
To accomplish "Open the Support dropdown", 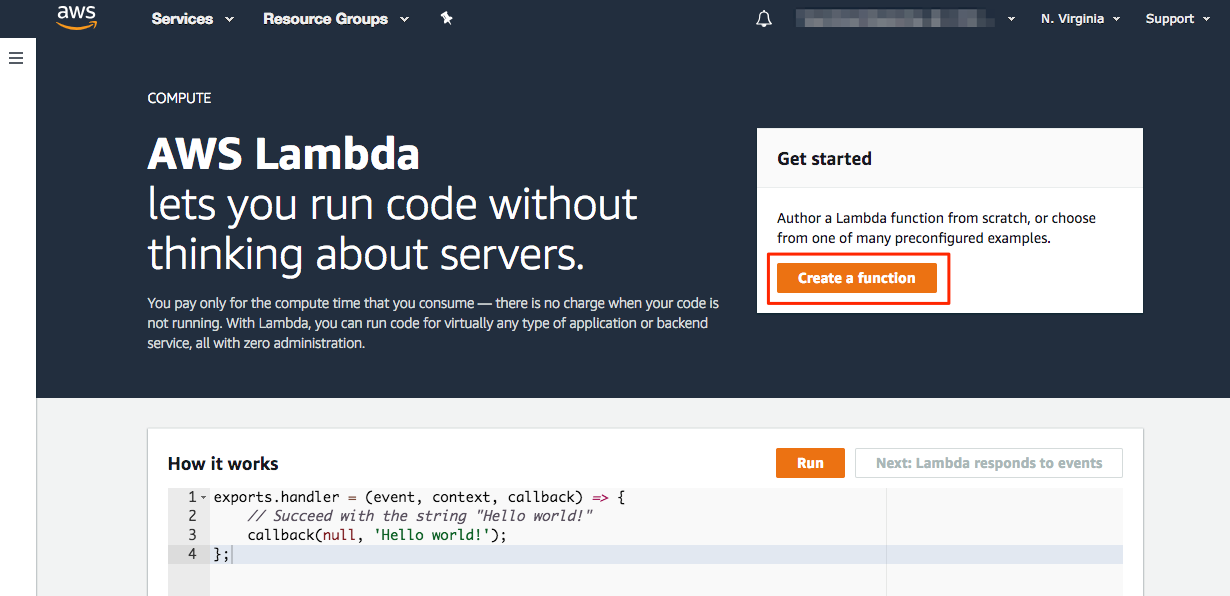I will [1170, 18].
